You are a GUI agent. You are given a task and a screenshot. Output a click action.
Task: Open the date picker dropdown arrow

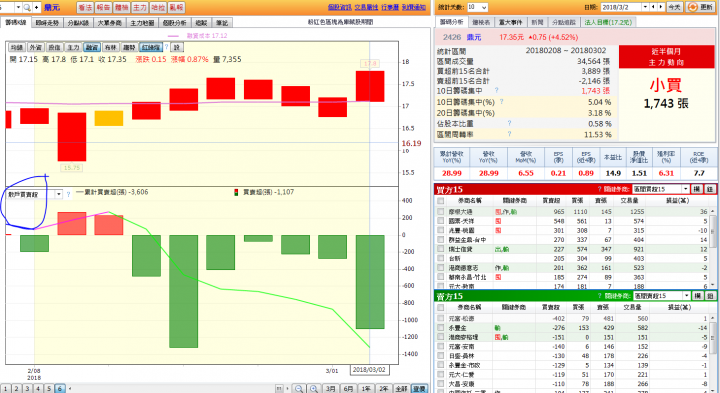click(x=645, y=7)
